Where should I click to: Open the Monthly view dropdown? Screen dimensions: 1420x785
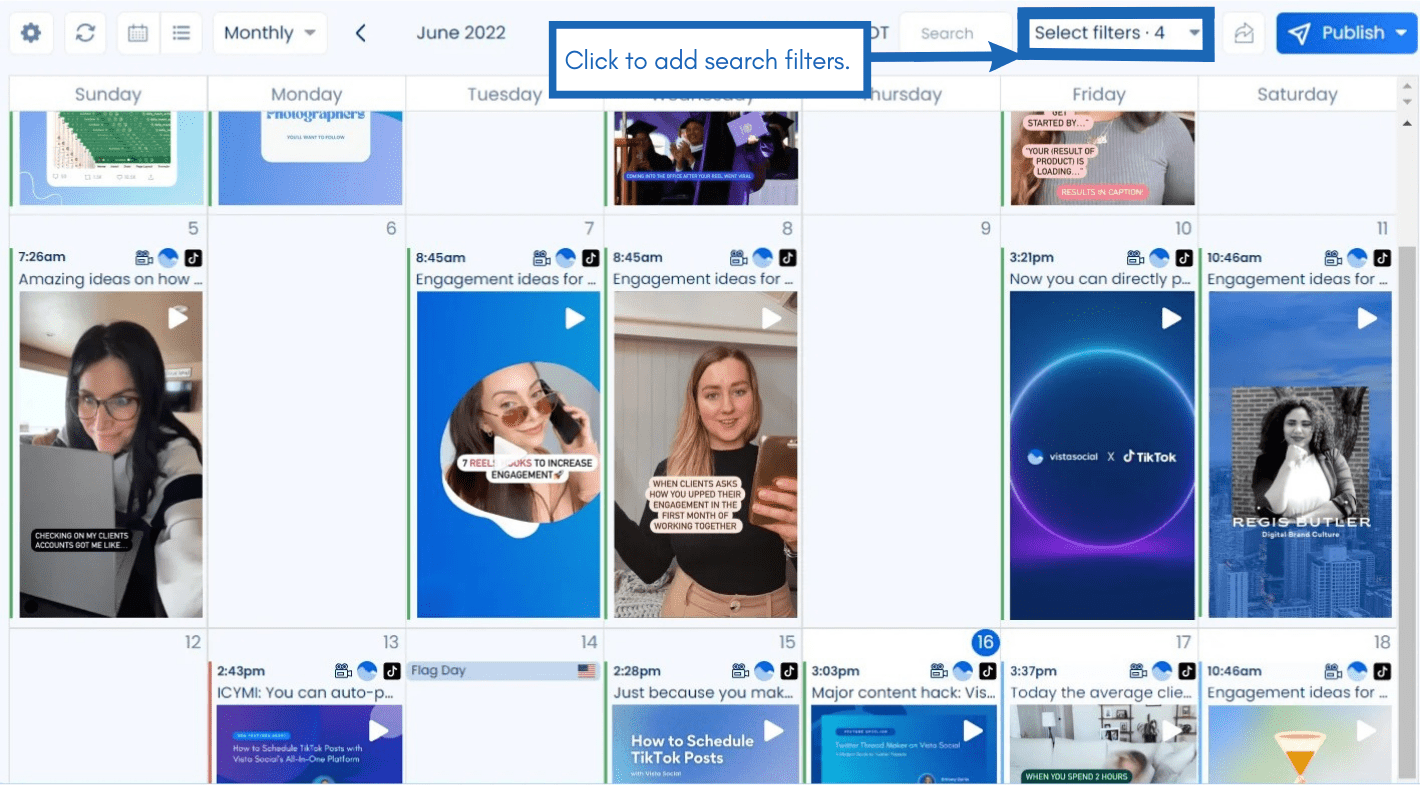(x=268, y=32)
